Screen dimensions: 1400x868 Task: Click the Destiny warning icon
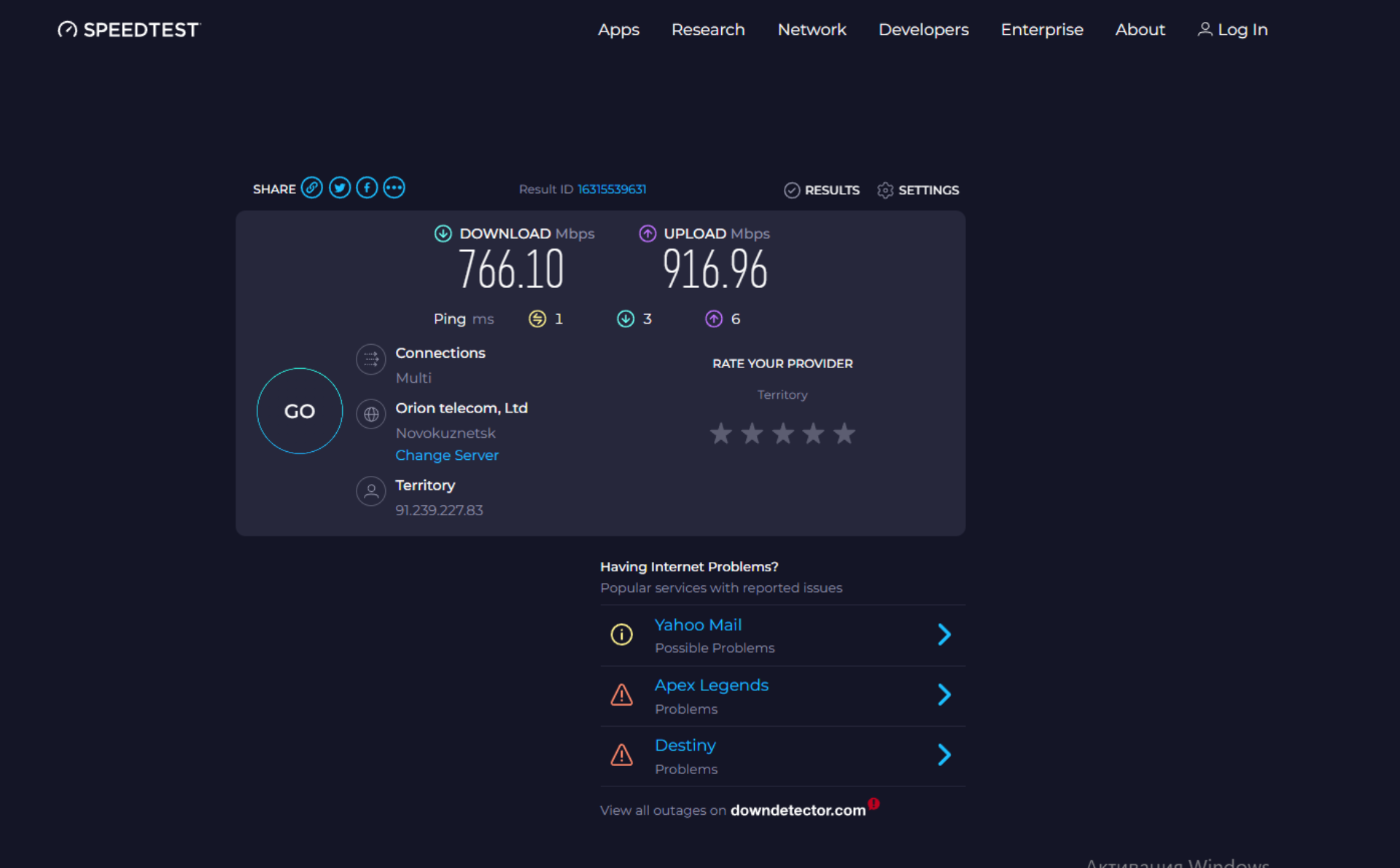[621, 755]
